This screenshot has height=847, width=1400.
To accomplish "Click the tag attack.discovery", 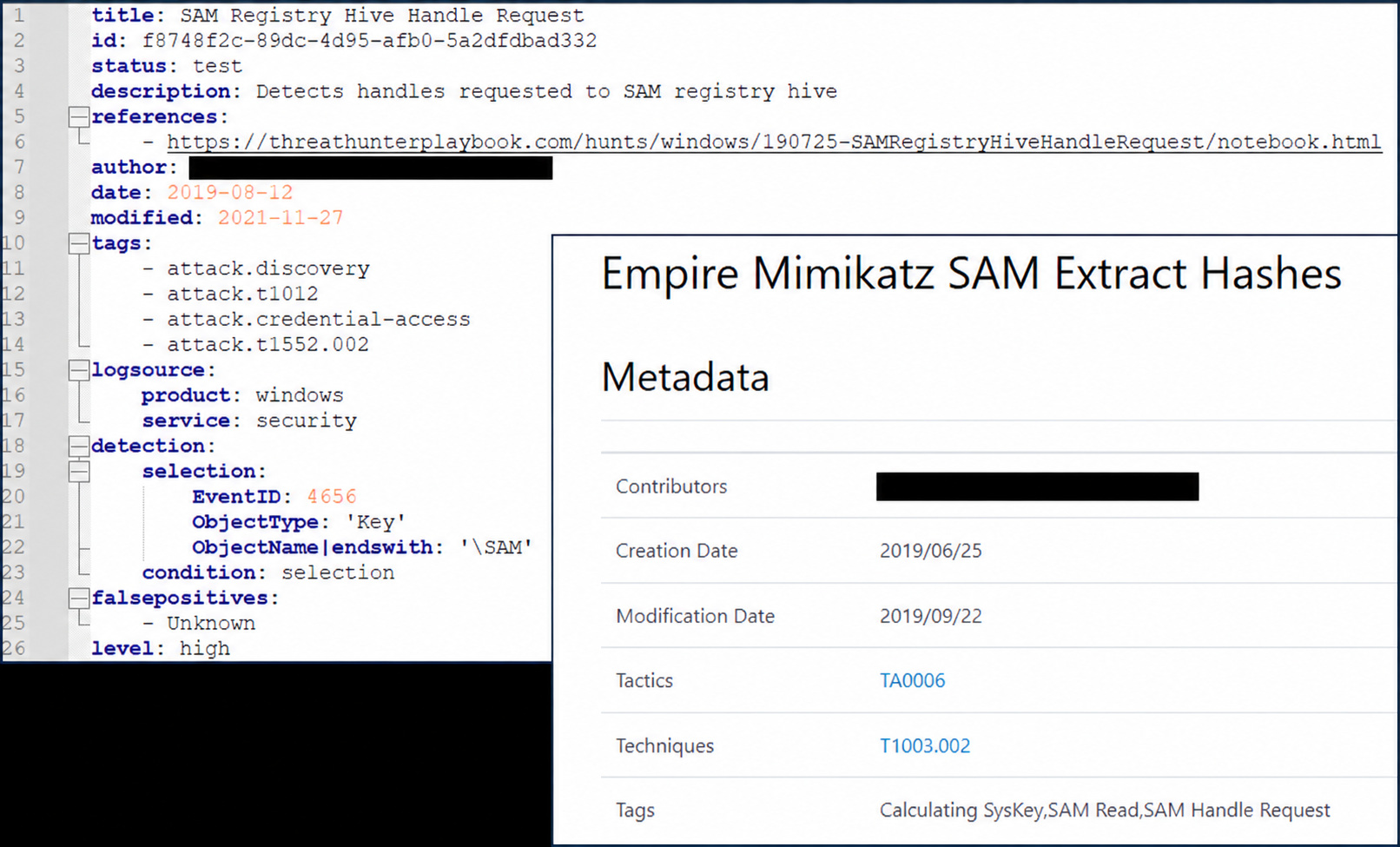I will pyautogui.click(x=268, y=268).
